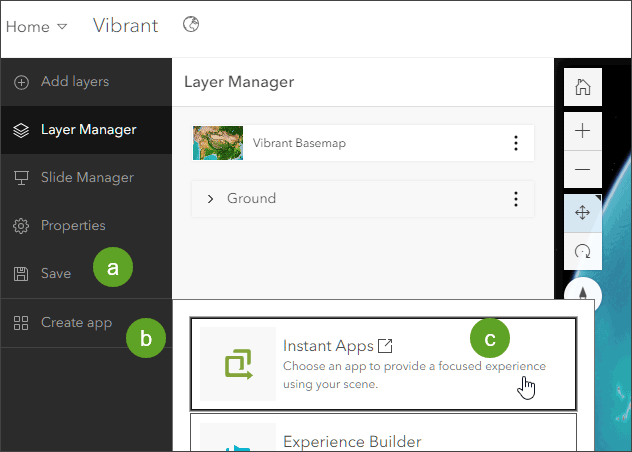632x452 pixels.
Task: Select the Vibrant Basemap layer name
Action: (x=299, y=143)
